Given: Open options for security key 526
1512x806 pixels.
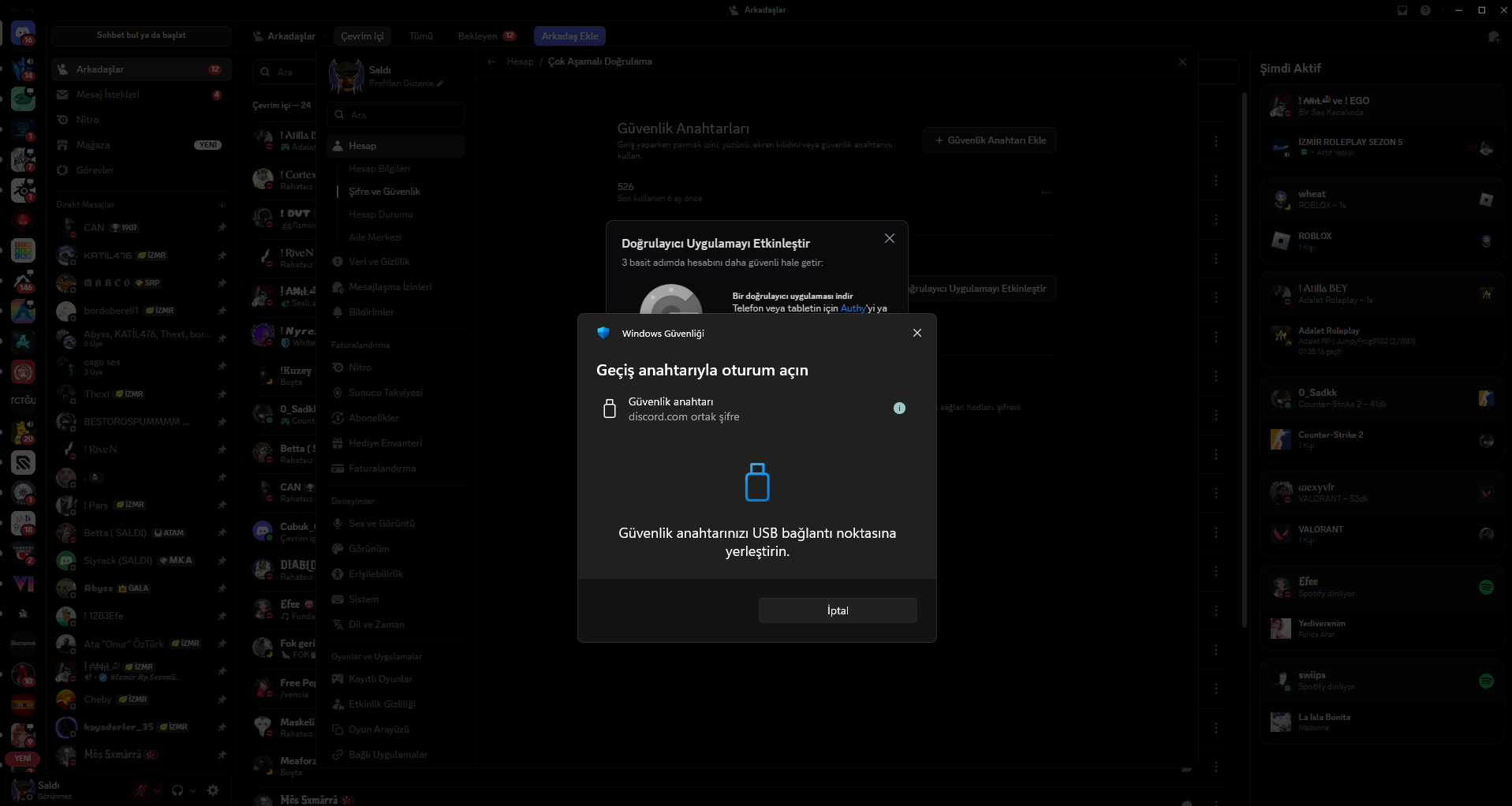Looking at the screenshot, I should tap(1046, 192).
